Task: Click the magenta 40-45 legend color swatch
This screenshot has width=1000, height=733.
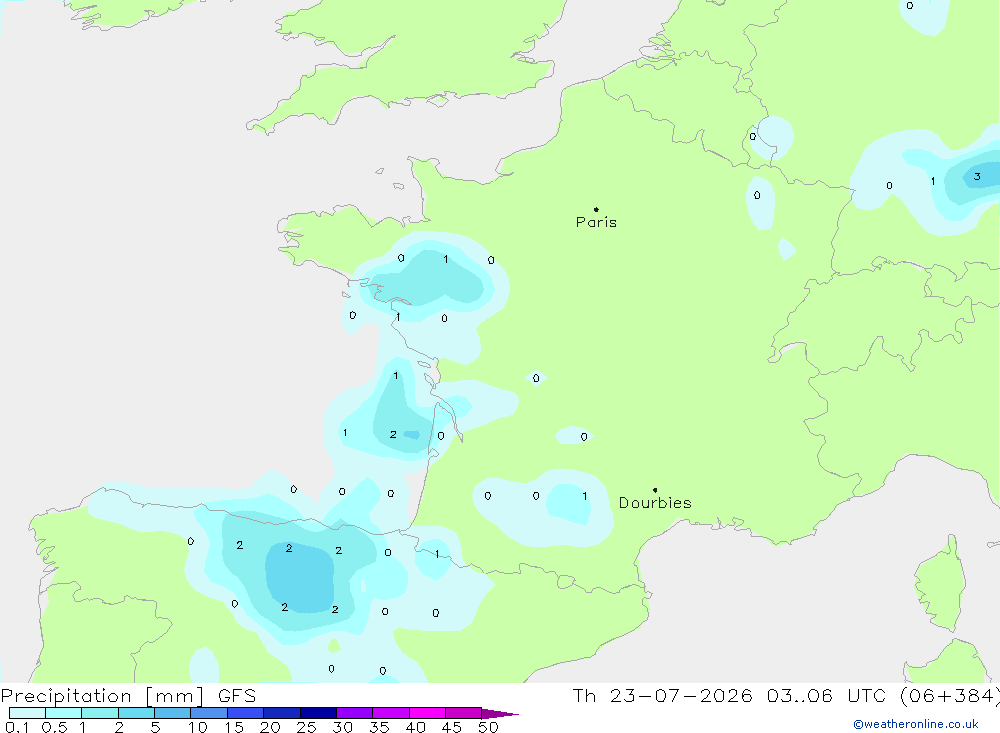Action: 427,713
